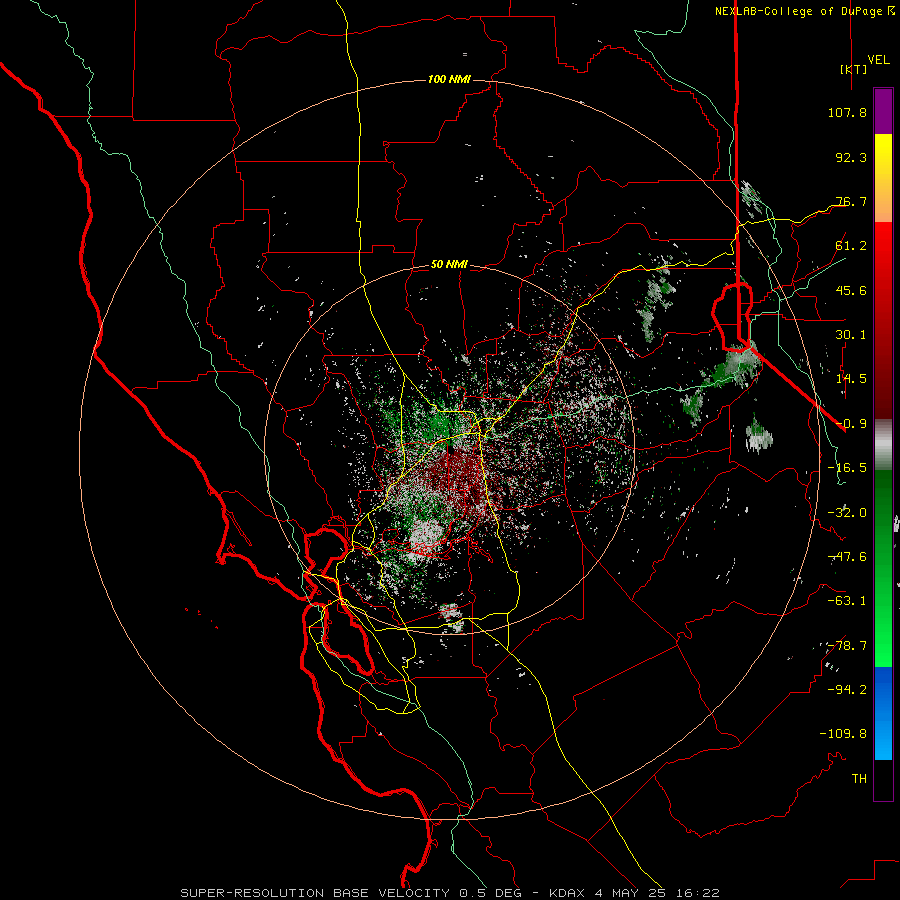Click the 14.5 velocity scale value
900x900 pixels.
click(851, 379)
